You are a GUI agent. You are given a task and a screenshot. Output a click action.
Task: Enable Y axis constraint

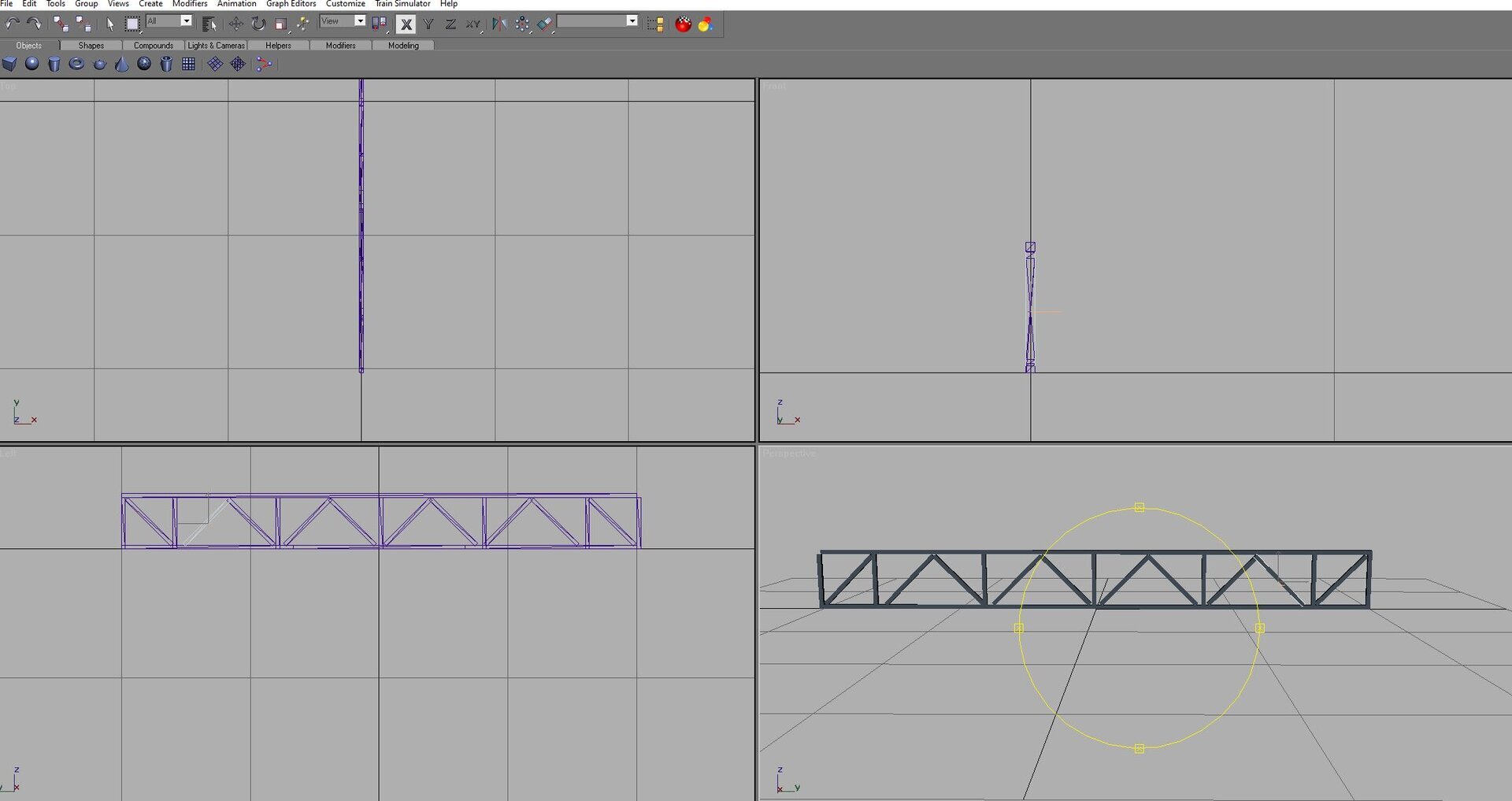pos(428,24)
